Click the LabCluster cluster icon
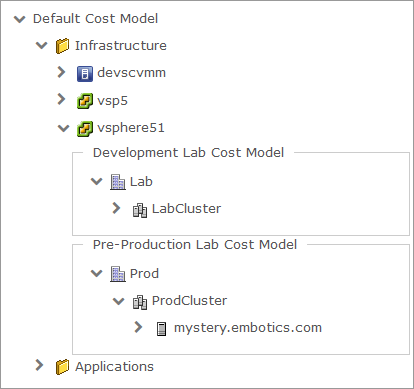This screenshot has width=414, height=389. (x=140, y=210)
